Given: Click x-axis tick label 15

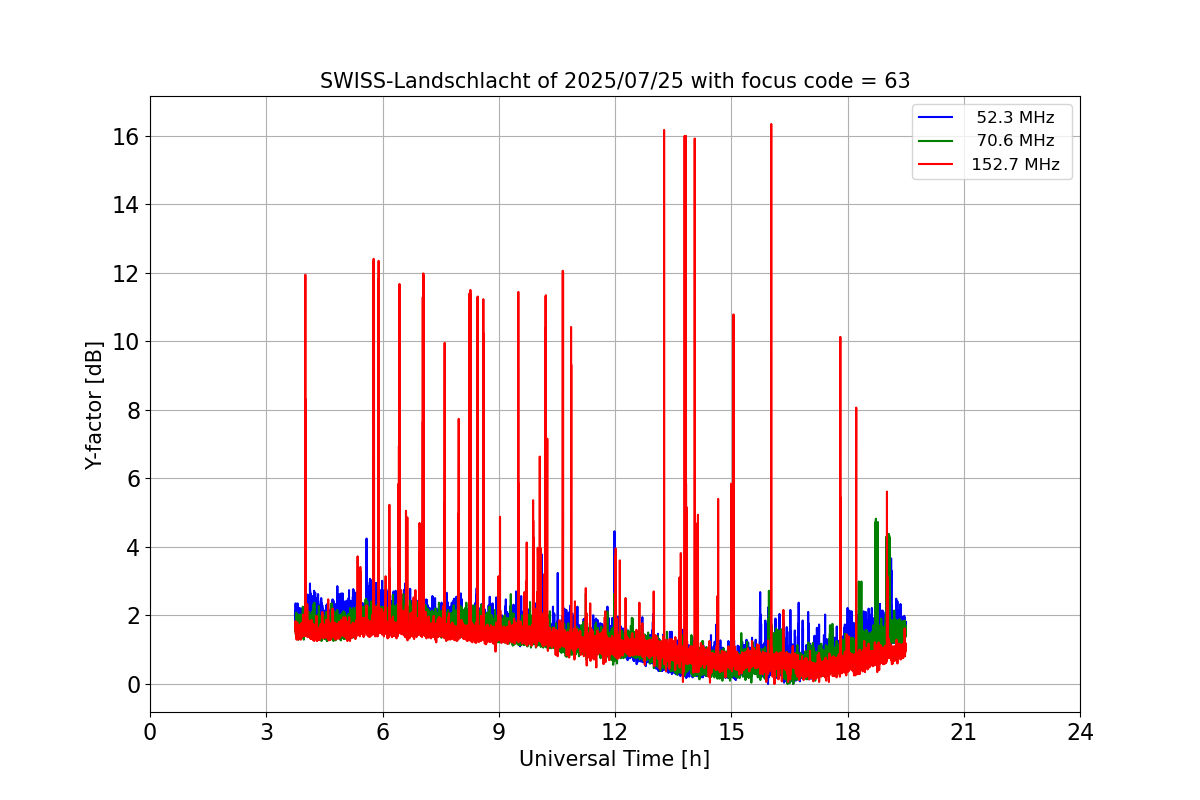Looking at the screenshot, I should pos(731,732).
